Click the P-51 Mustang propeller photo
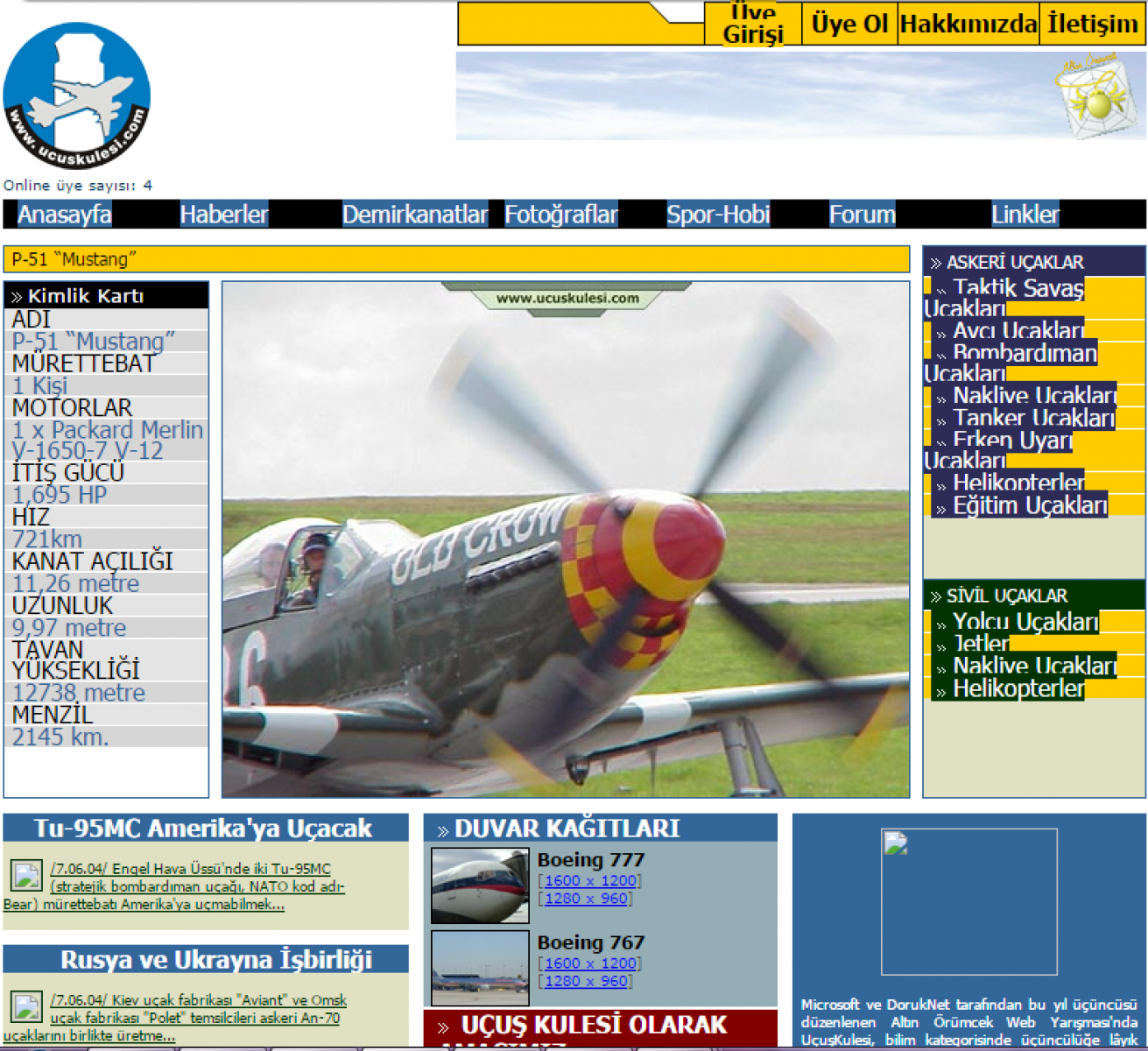Image resolution: width=1148 pixels, height=1051 pixels. click(566, 539)
